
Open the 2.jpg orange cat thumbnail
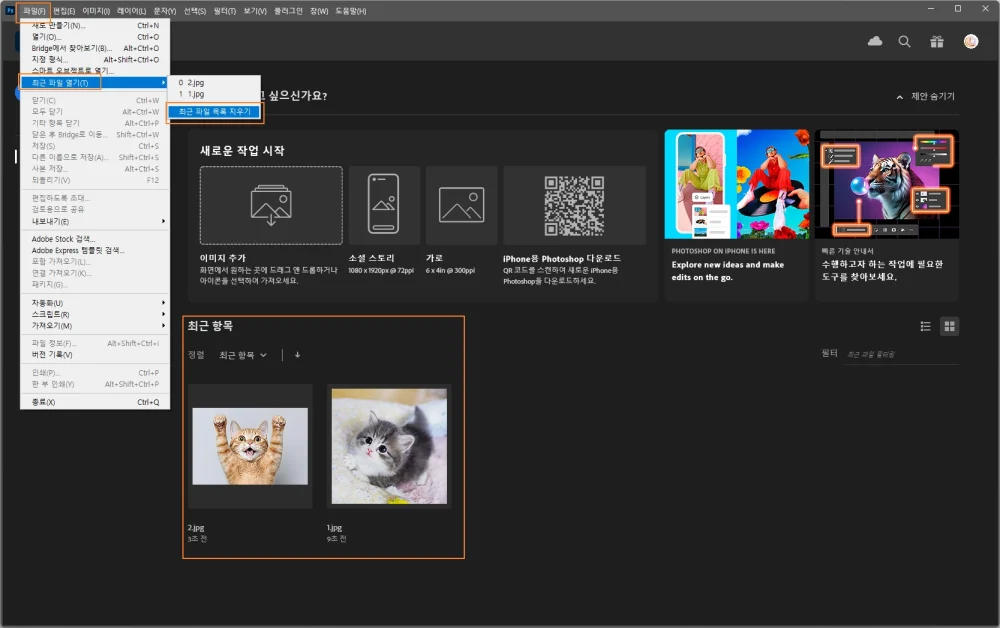pyautogui.click(x=249, y=446)
